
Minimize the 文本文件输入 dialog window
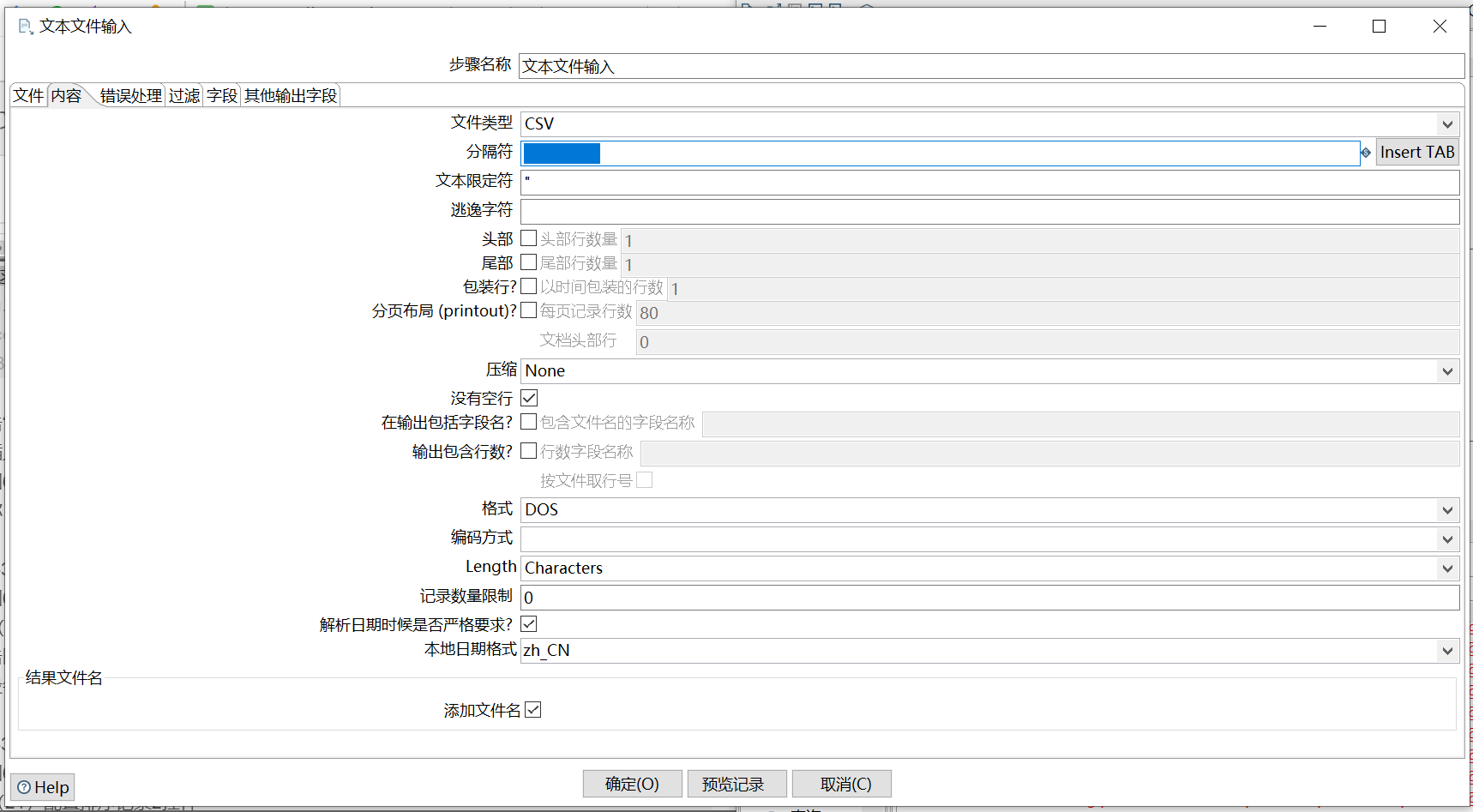[1320, 27]
